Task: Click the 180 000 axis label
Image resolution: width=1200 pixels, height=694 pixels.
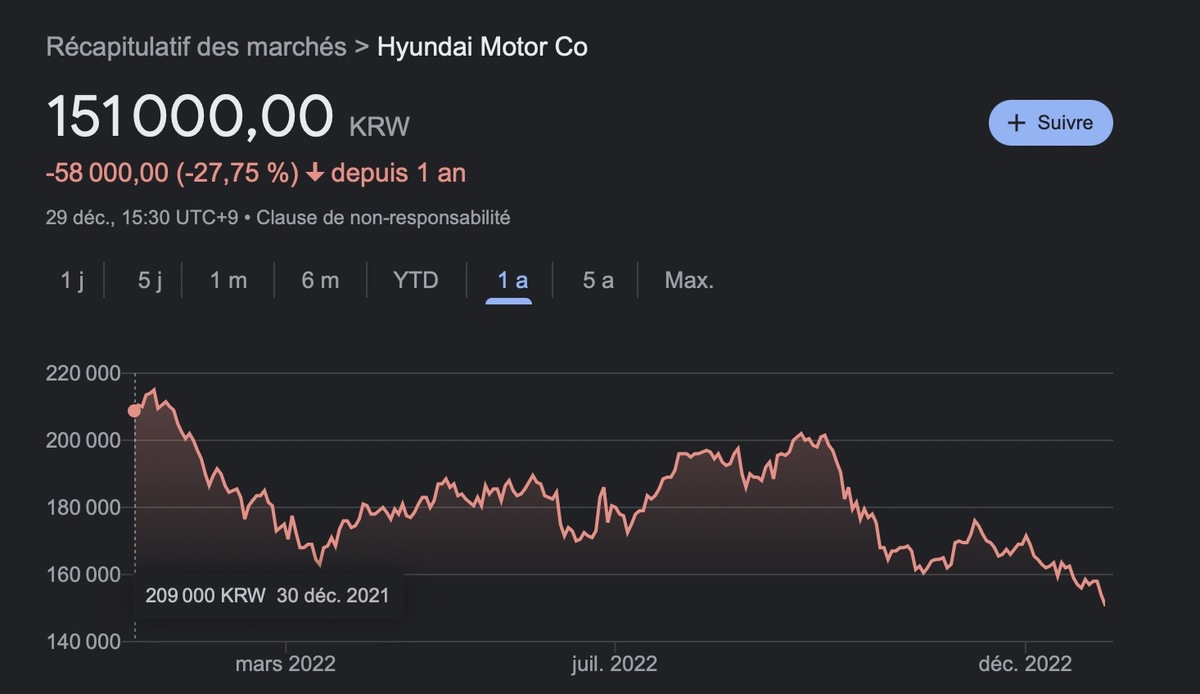Action: (83, 508)
